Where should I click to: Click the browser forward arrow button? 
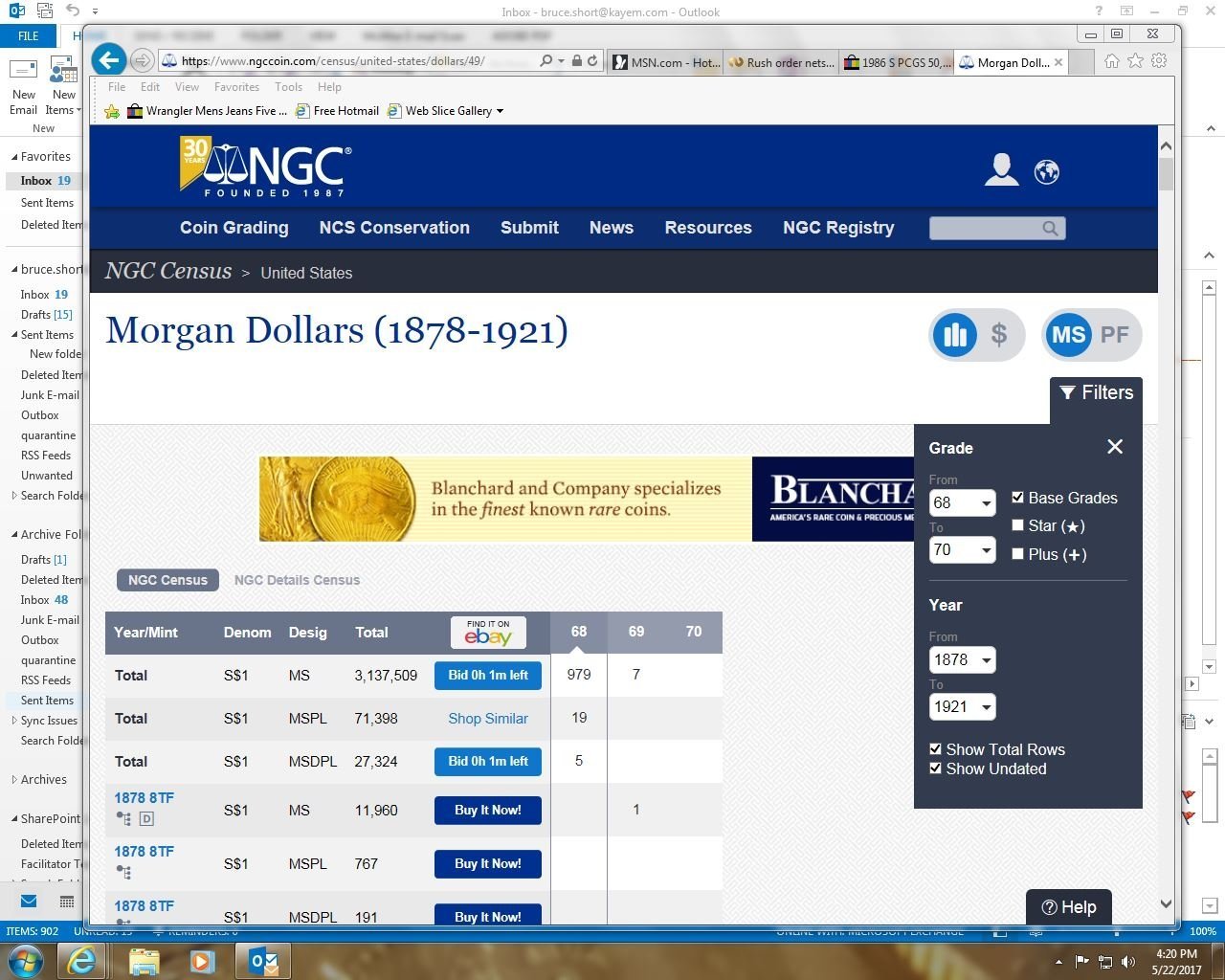[x=142, y=61]
